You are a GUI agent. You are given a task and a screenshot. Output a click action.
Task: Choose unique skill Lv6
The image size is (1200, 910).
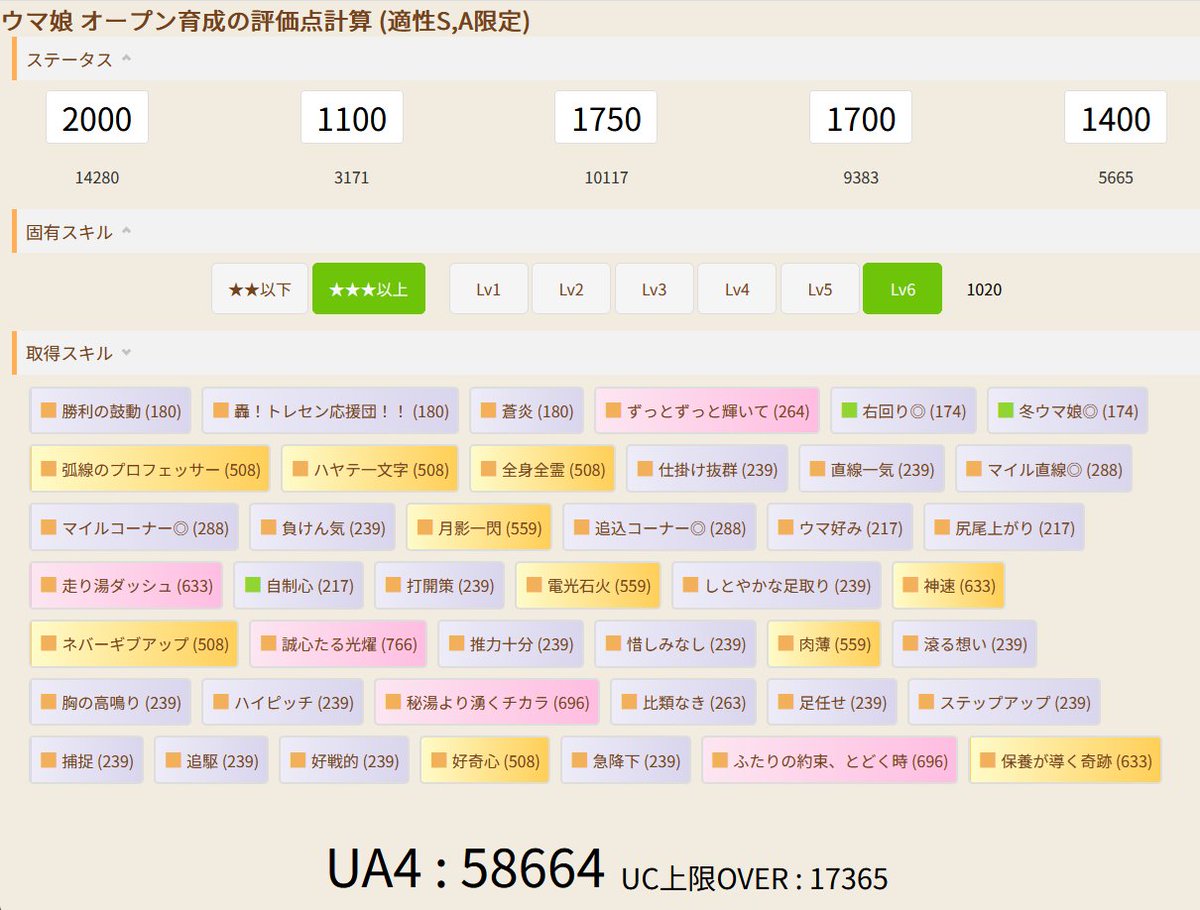coord(902,289)
